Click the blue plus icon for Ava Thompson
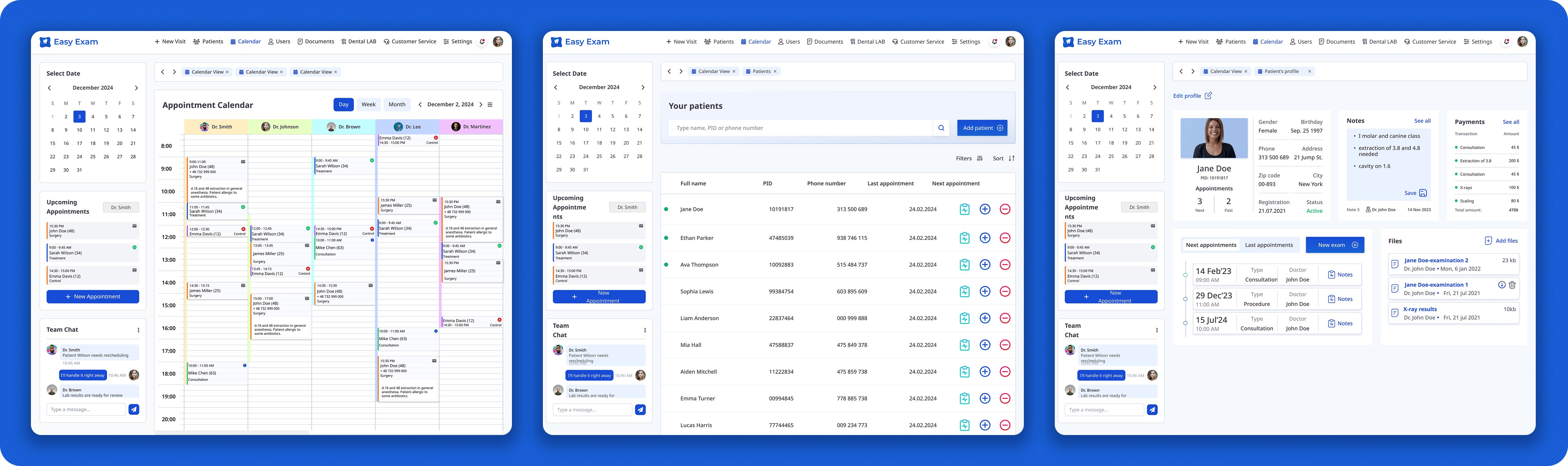Image resolution: width=1568 pixels, height=466 pixels. point(985,265)
